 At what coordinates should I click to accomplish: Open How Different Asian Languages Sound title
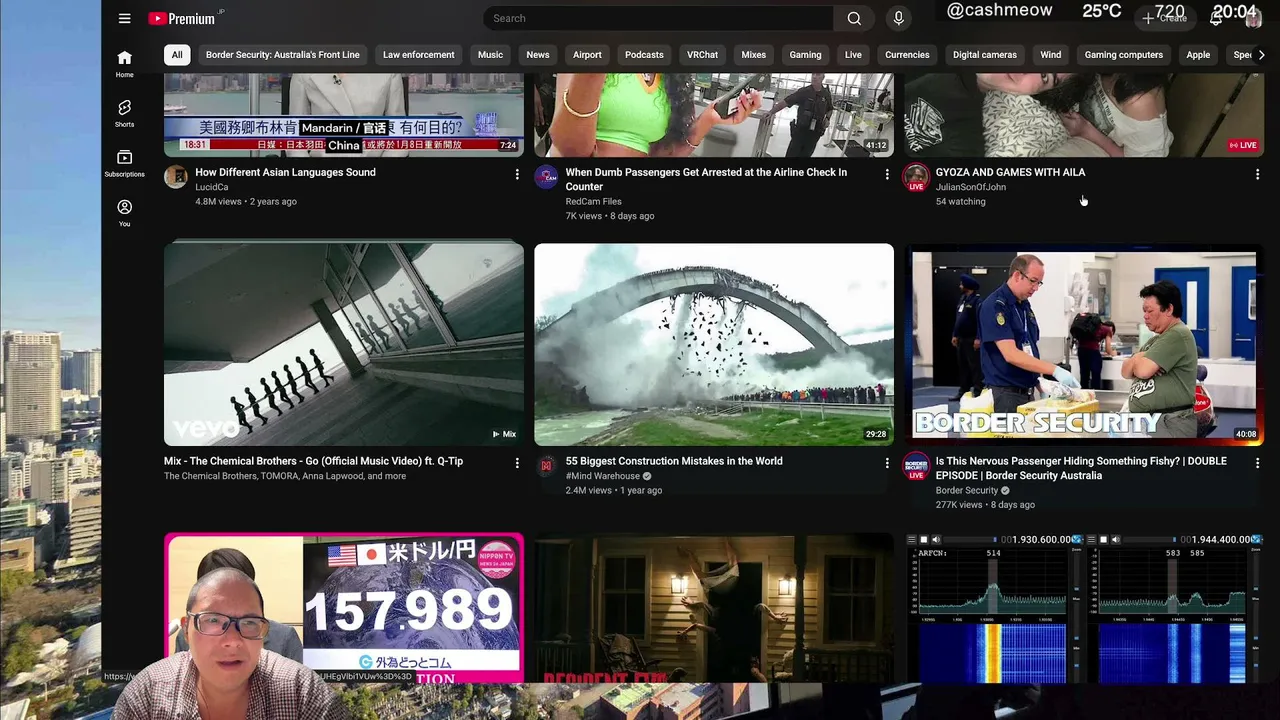coord(285,172)
